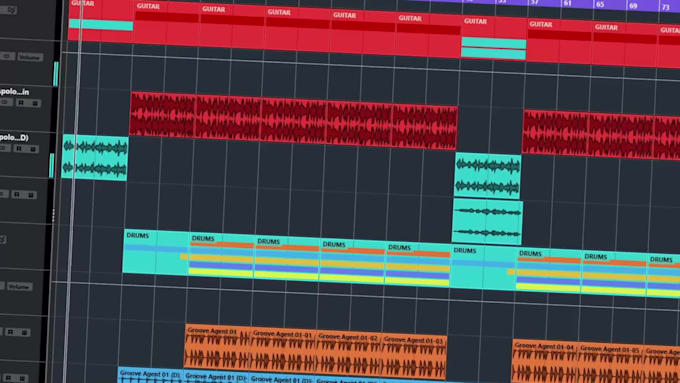Image resolution: width=680 pixels, height=383 pixels.
Task: Select sparse DRUMS clip beneath cyan audio clips
Action: pos(484,267)
